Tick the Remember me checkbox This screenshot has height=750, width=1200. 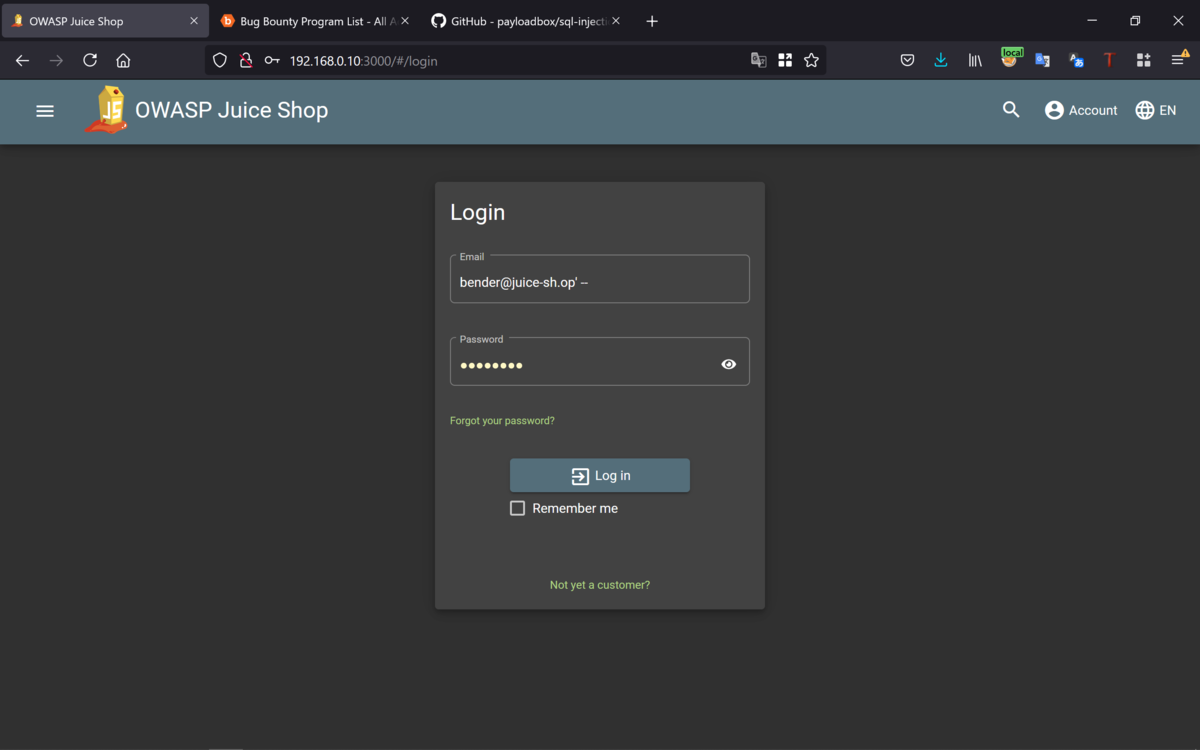[x=517, y=508]
